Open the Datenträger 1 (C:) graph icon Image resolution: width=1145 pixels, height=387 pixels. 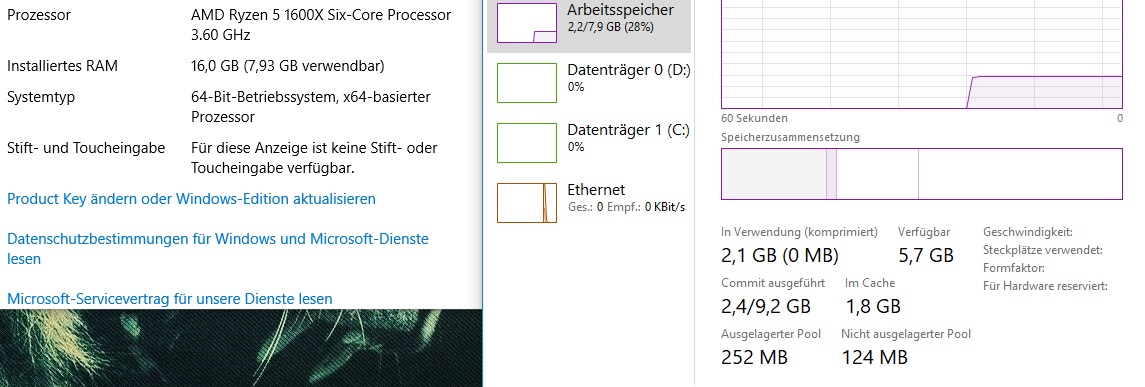(526, 142)
